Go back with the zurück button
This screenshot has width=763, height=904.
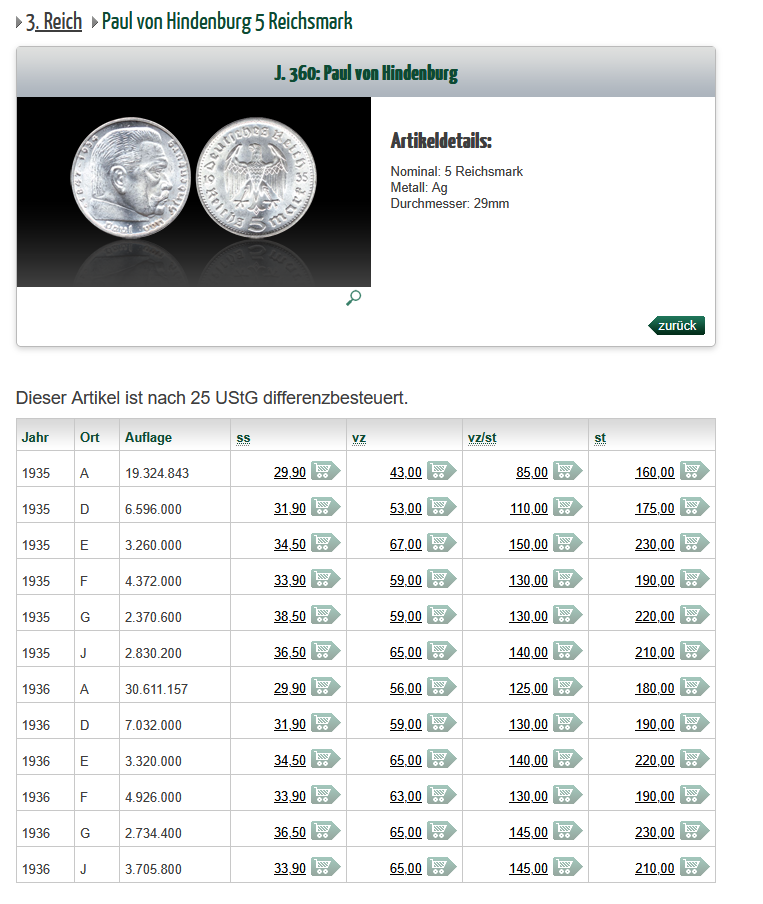676,326
